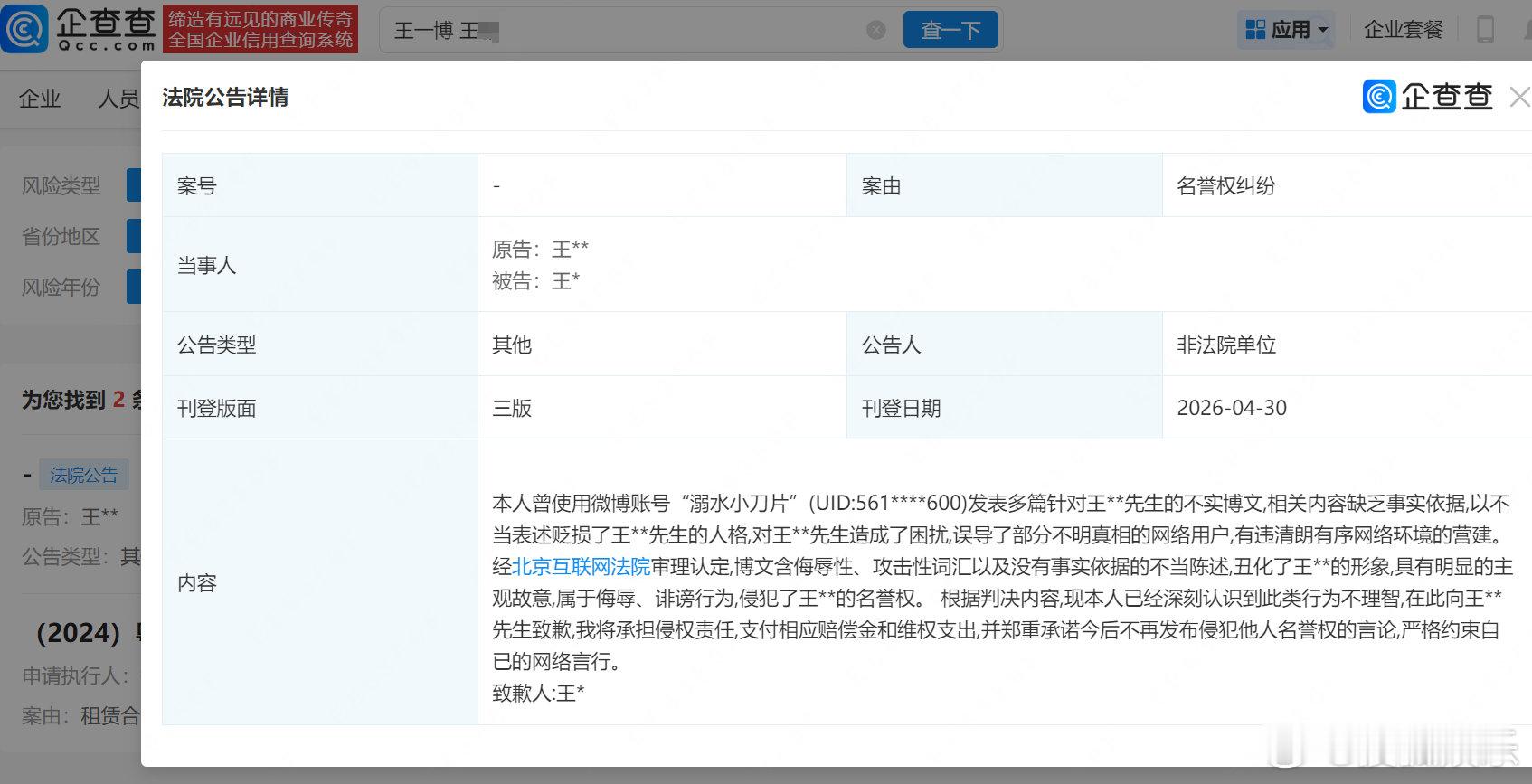This screenshot has height=784, width=1532.
Task: Click the mobile phone icon in header
Action: [1485, 30]
